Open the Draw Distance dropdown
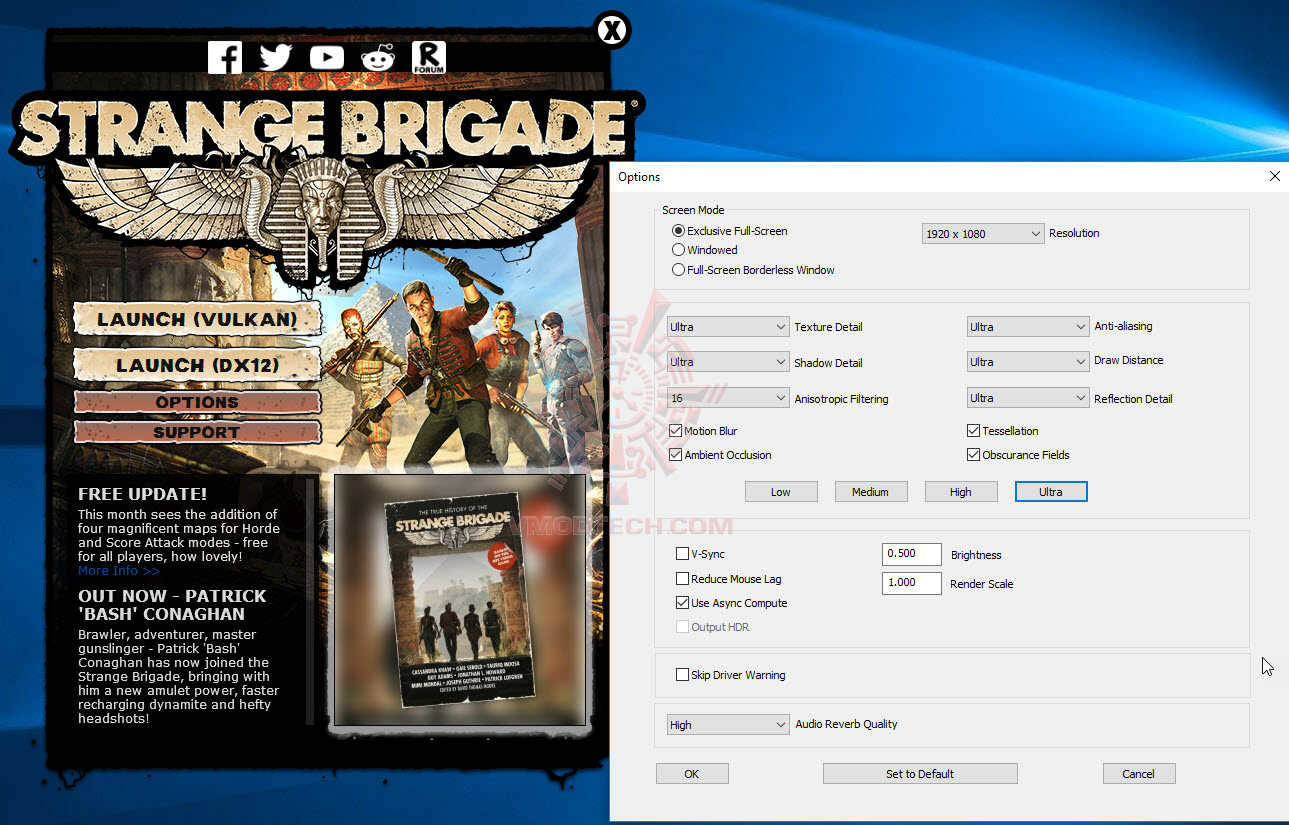The image size is (1289, 825). pyautogui.click(x=1028, y=362)
